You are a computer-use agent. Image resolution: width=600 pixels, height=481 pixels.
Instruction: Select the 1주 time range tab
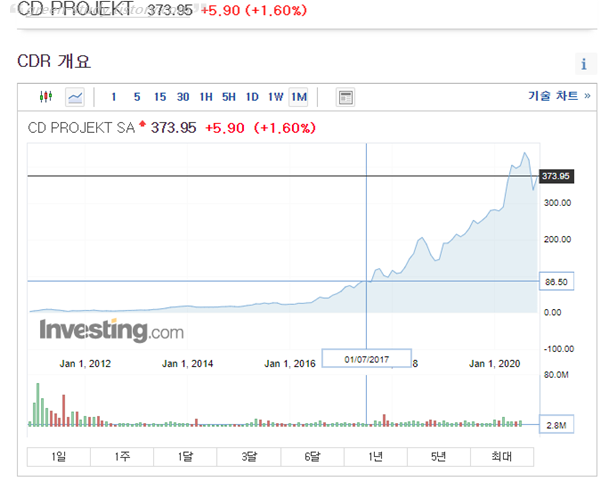(122, 457)
